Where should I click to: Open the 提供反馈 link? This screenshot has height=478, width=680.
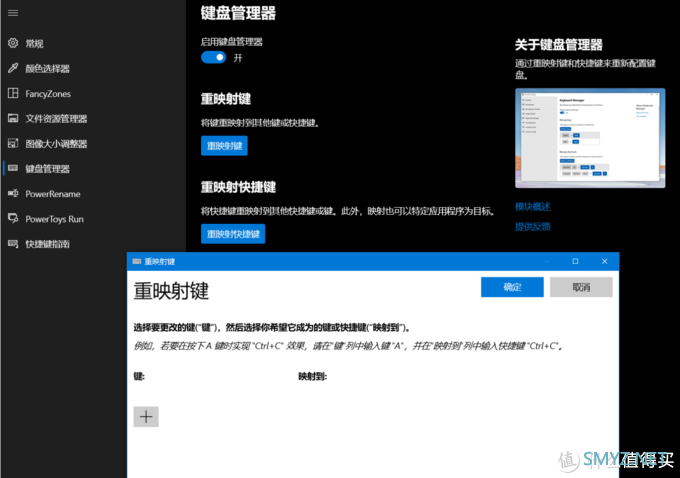pyautogui.click(x=533, y=226)
